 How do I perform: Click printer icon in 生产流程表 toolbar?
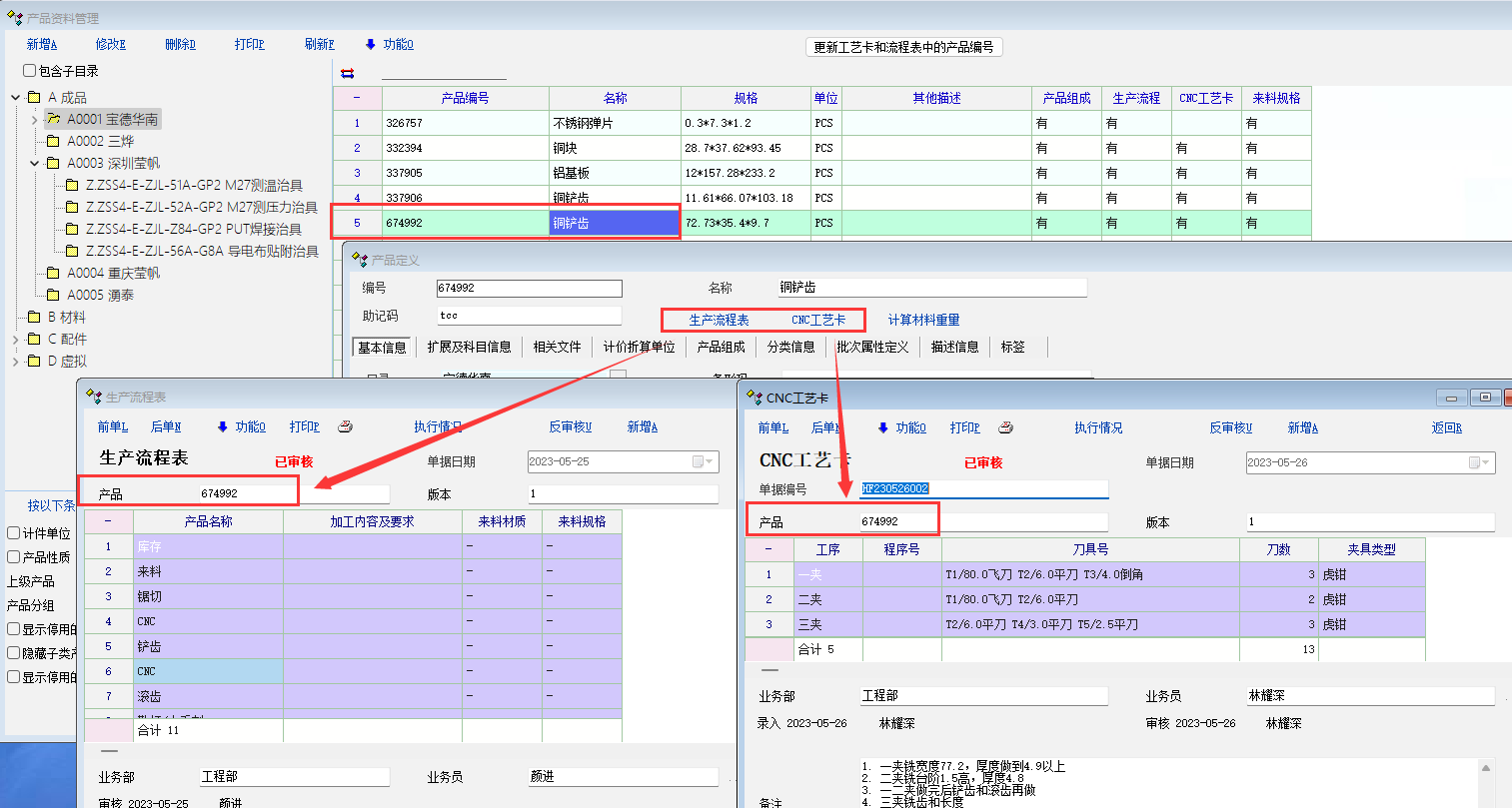[345, 426]
